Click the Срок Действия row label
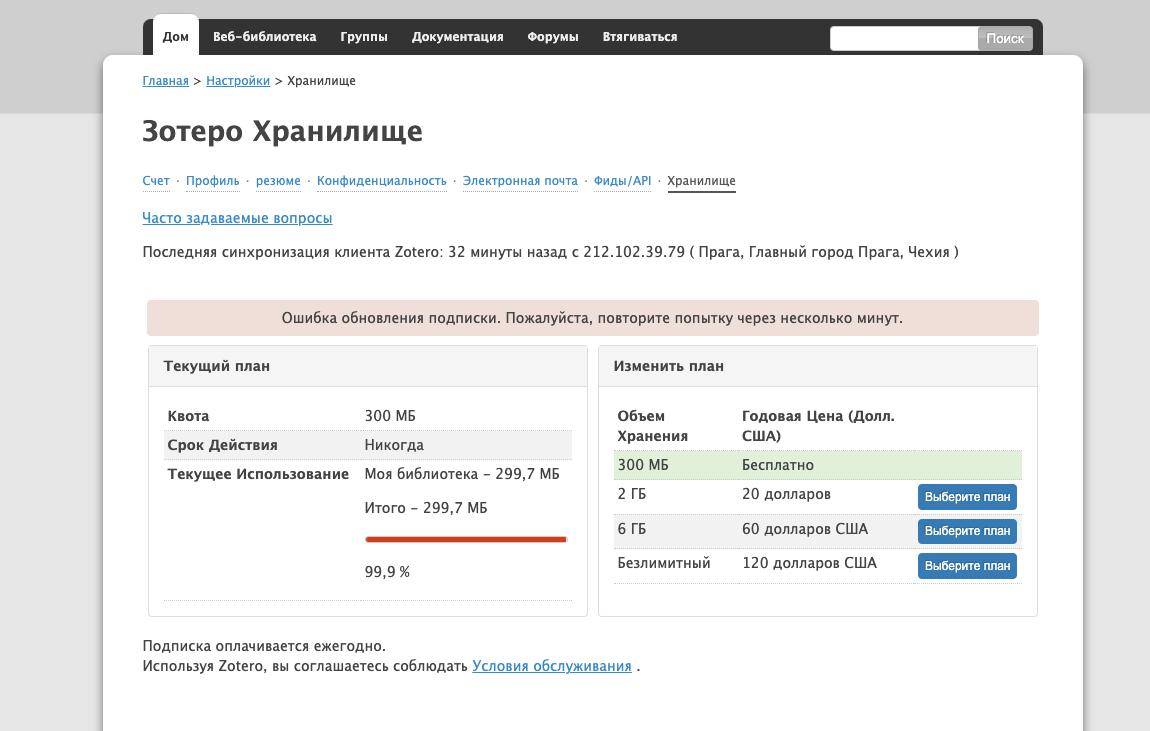 point(222,445)
